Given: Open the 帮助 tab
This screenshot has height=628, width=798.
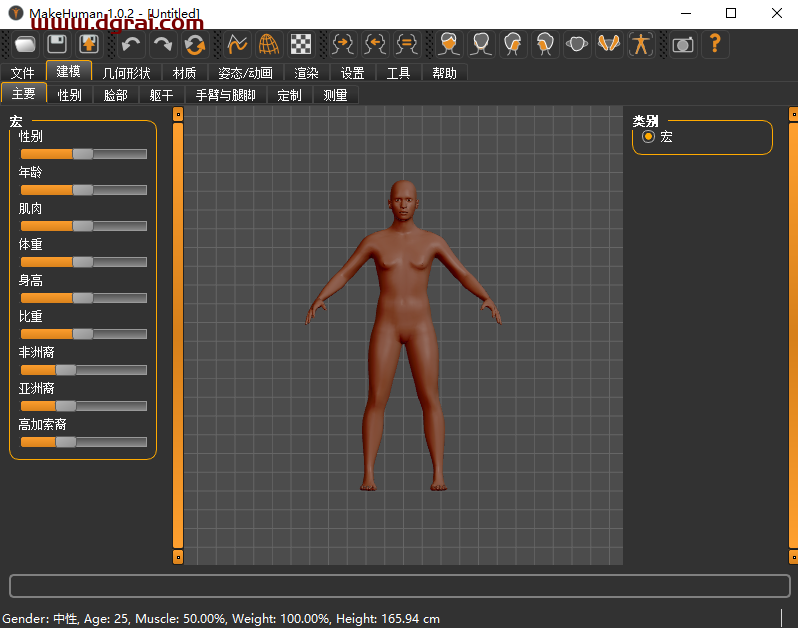Looking at the screenshot, I should coord(444,73).
